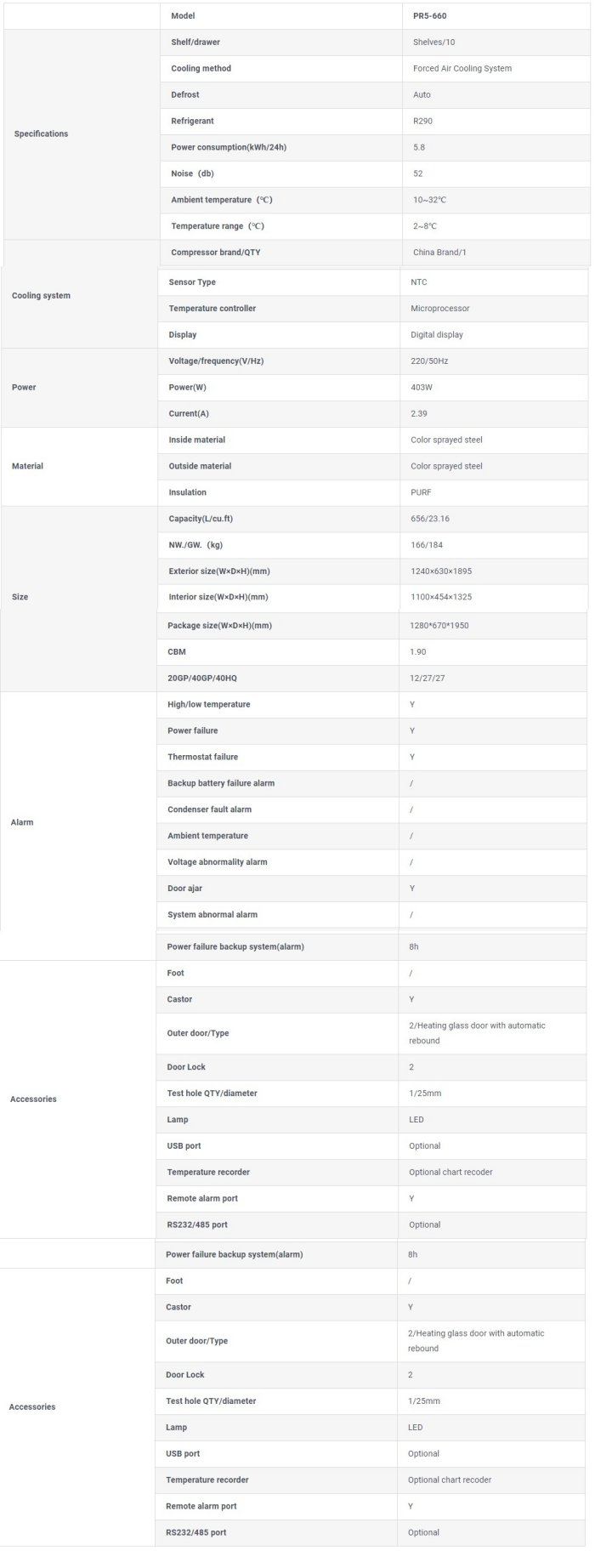Select the System abnormal alarm label
595x1568 pixels.
[x=212, y=915]
